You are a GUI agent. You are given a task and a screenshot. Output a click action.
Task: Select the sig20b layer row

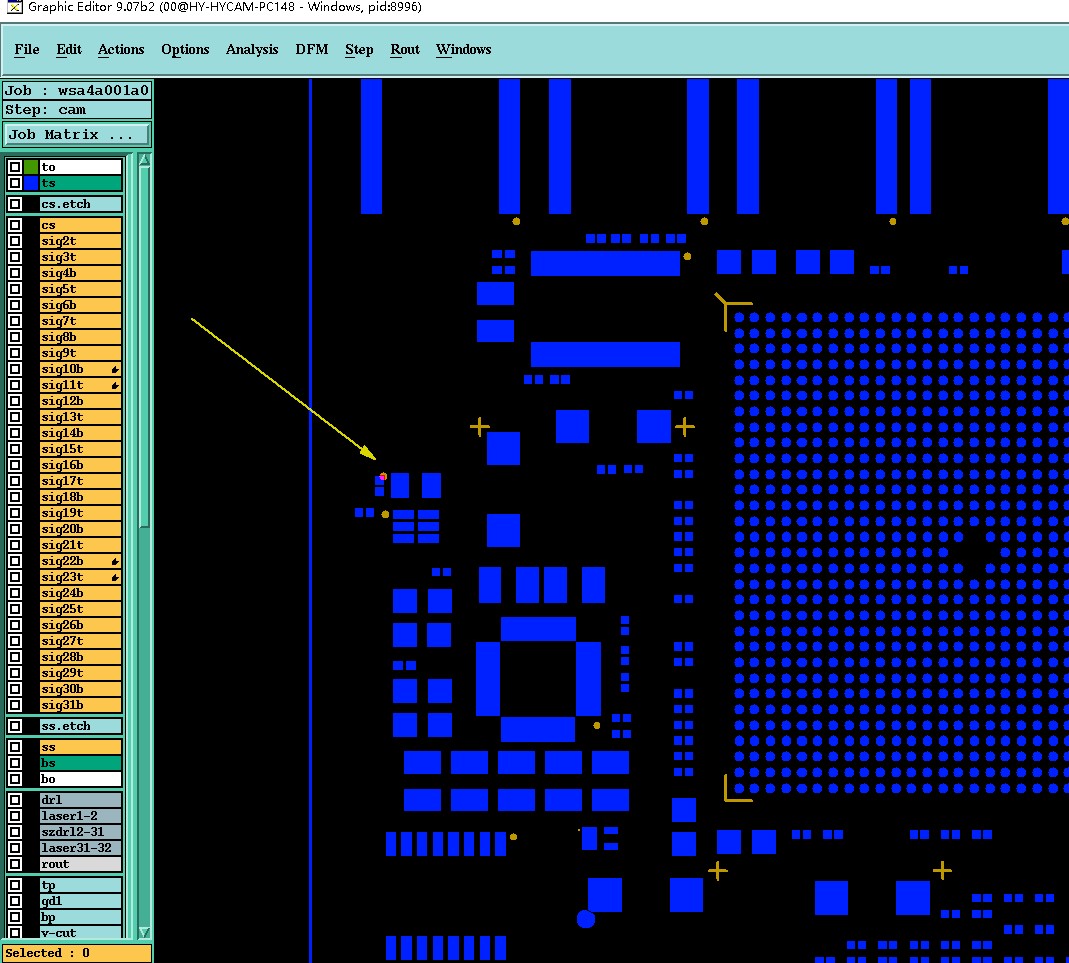tap(80, 529)
